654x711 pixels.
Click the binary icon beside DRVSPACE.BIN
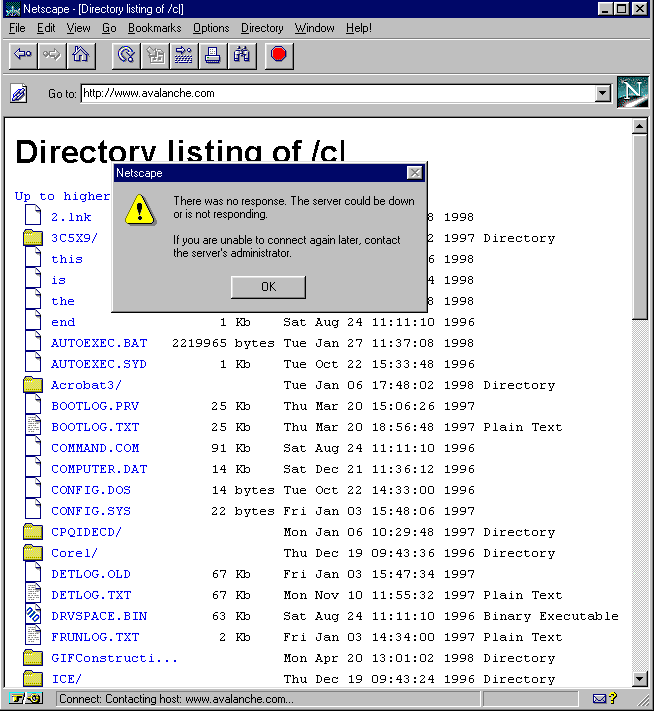33,615
